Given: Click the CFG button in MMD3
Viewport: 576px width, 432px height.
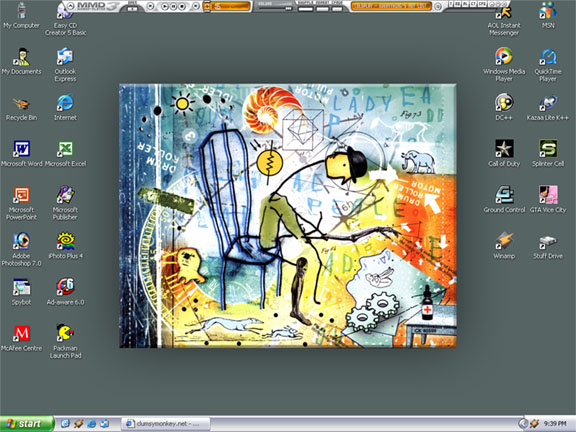Looking at the screenshot, I should tap(482, 4).
